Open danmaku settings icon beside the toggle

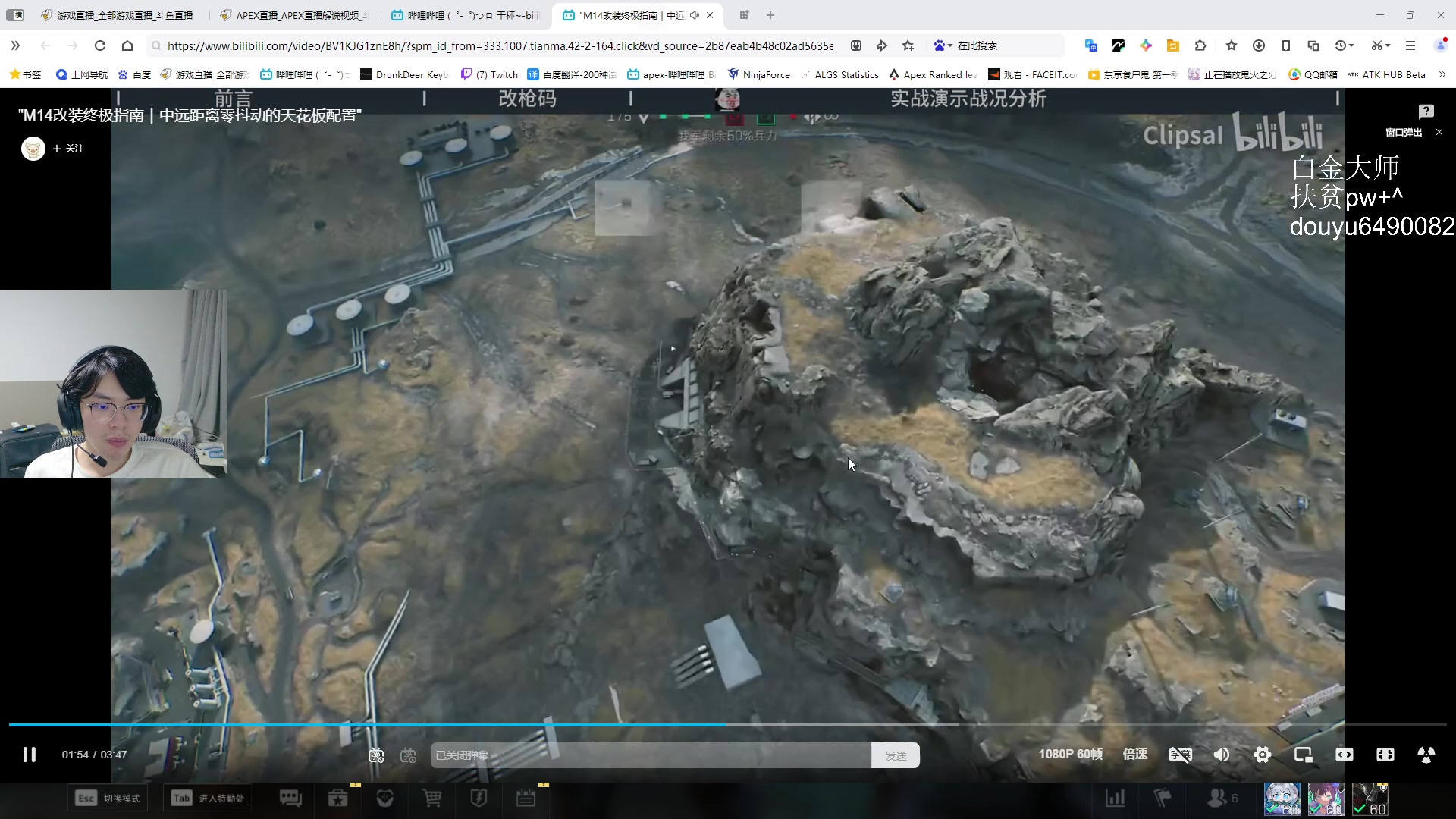[x=409, y=755]
